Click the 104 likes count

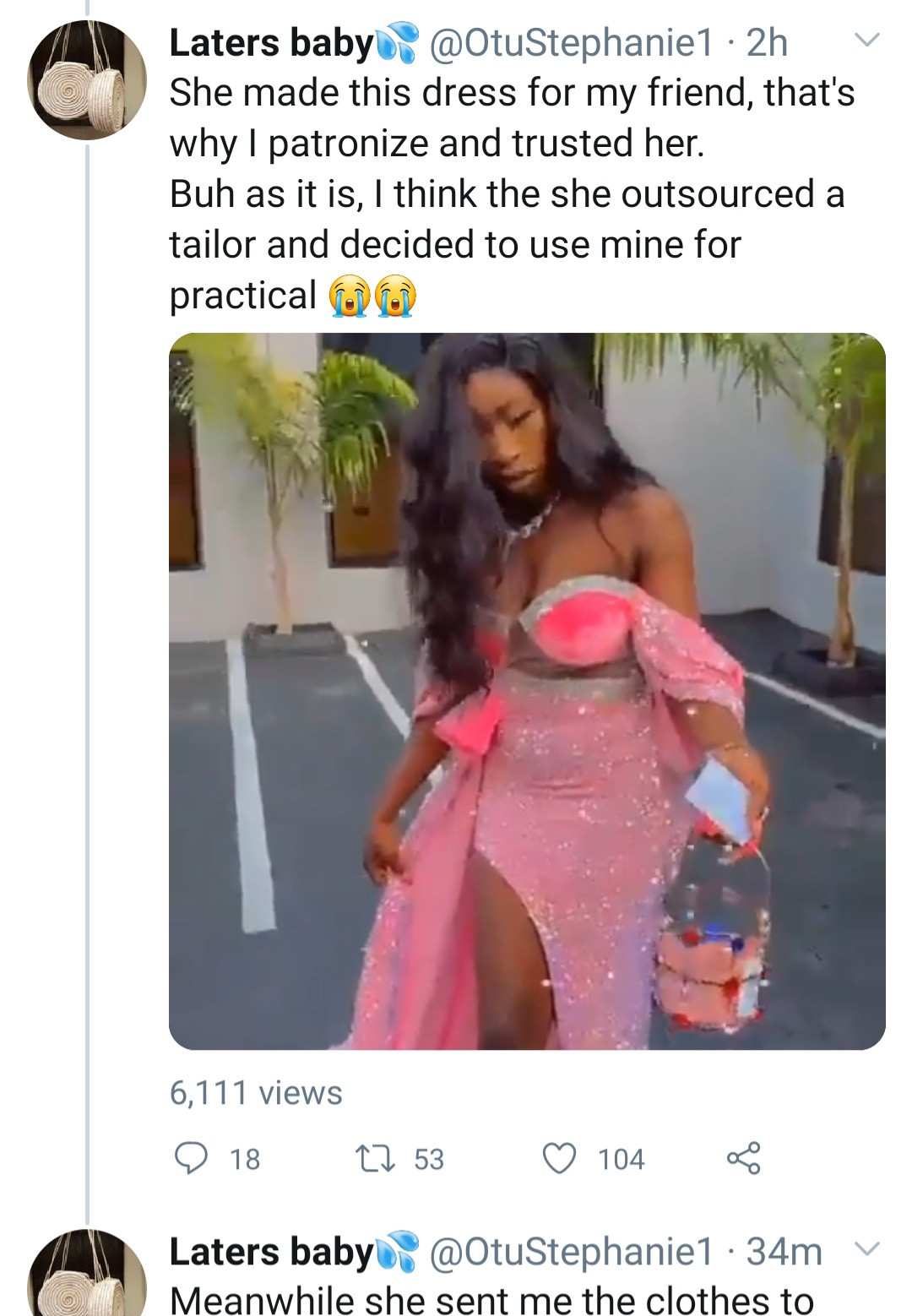pyautogui.click(x=621, y=1159)
